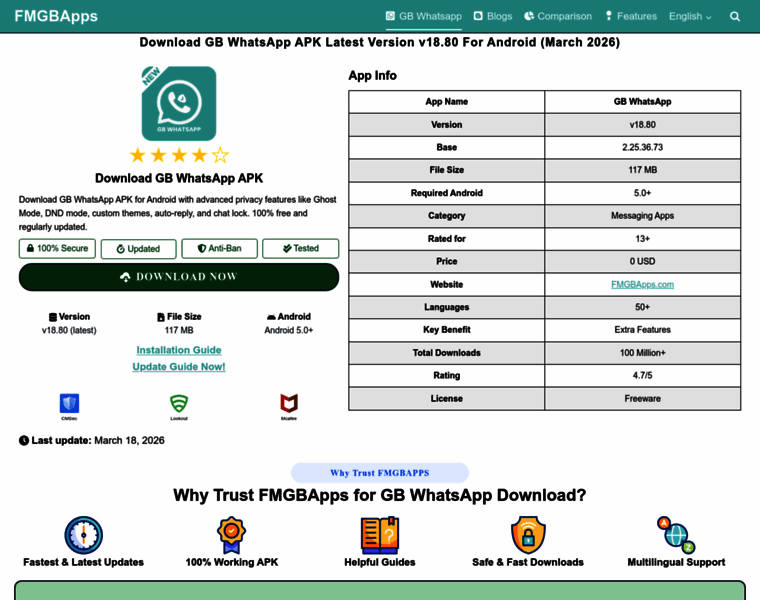This screenshot has height=600, width=760.
Task: Click the Why Trust FMGBAPPS pill label
Action: 380,473
